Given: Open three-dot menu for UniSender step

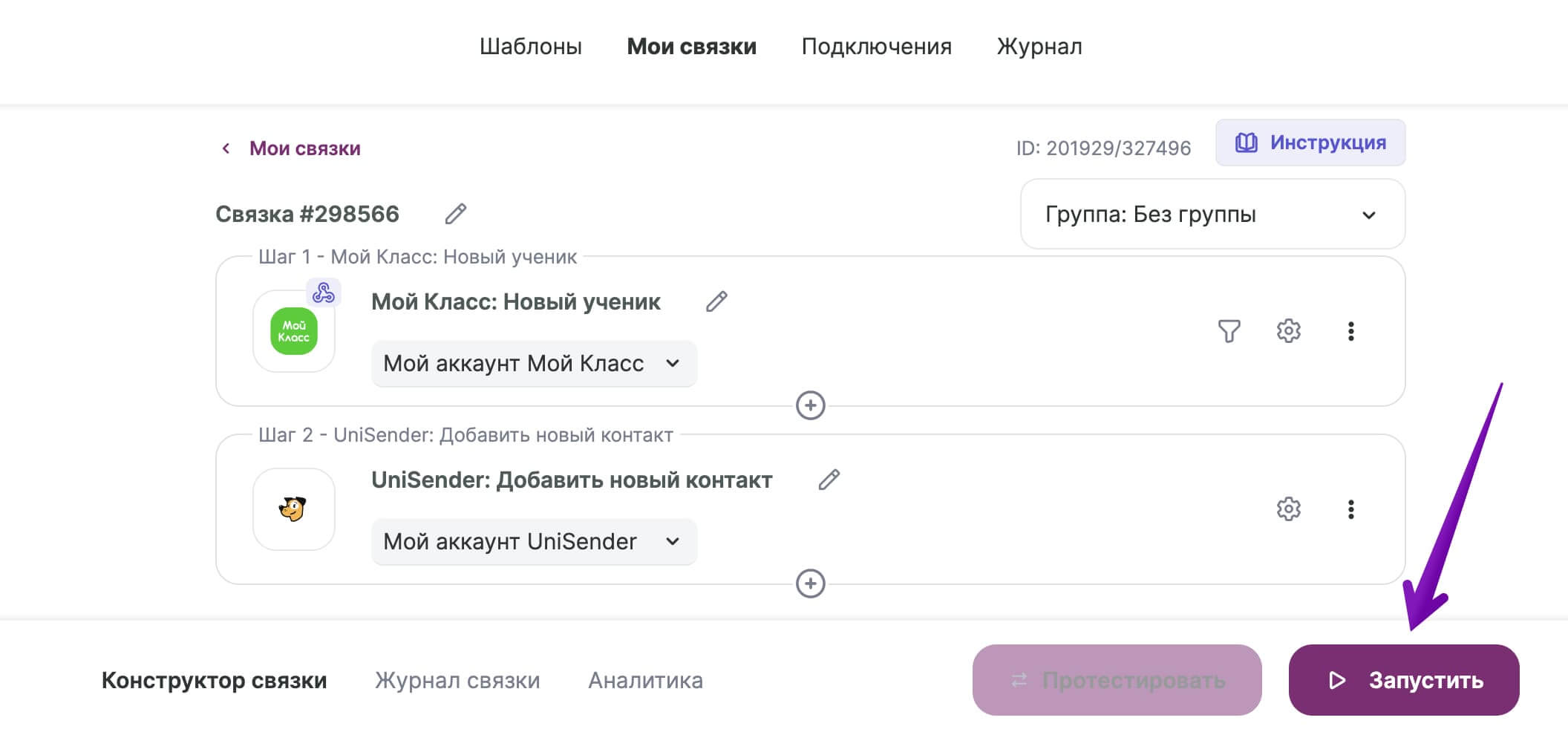Looking at the screenshot, I should point(1351,509).
